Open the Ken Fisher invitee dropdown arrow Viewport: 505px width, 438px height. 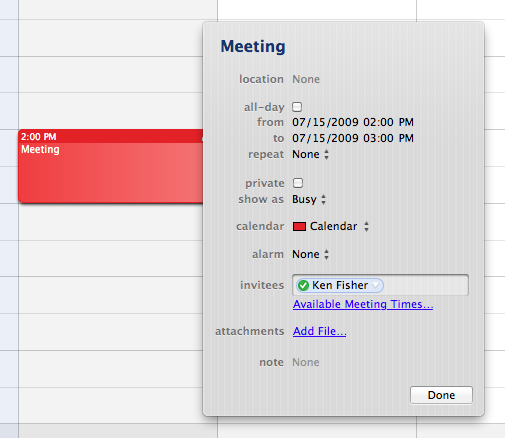click(x=376, y=286)
